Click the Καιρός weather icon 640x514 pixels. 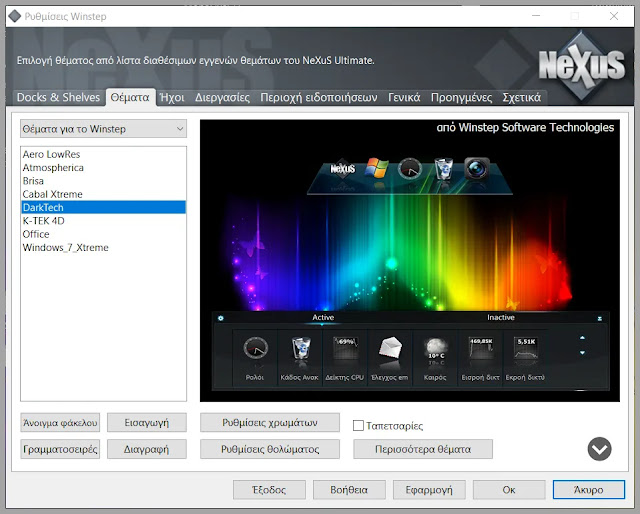tap(436, 349)
